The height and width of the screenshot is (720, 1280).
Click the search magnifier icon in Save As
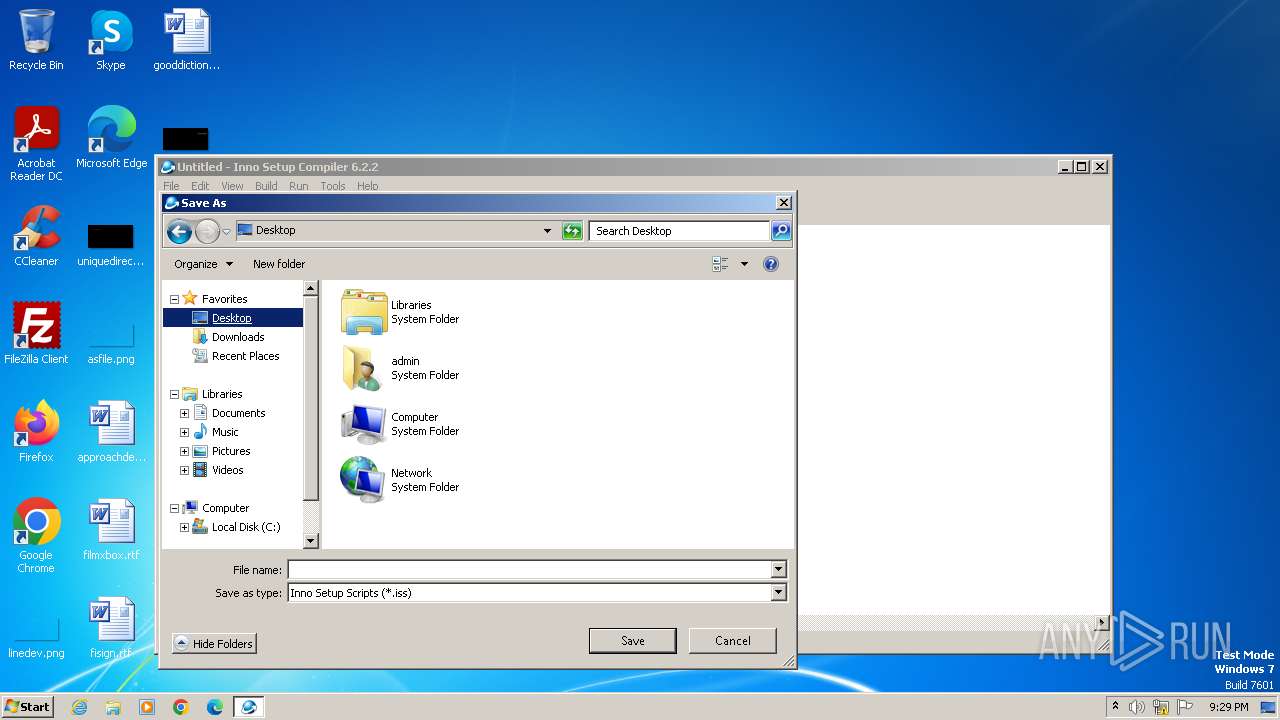click(x=781, y=231)
